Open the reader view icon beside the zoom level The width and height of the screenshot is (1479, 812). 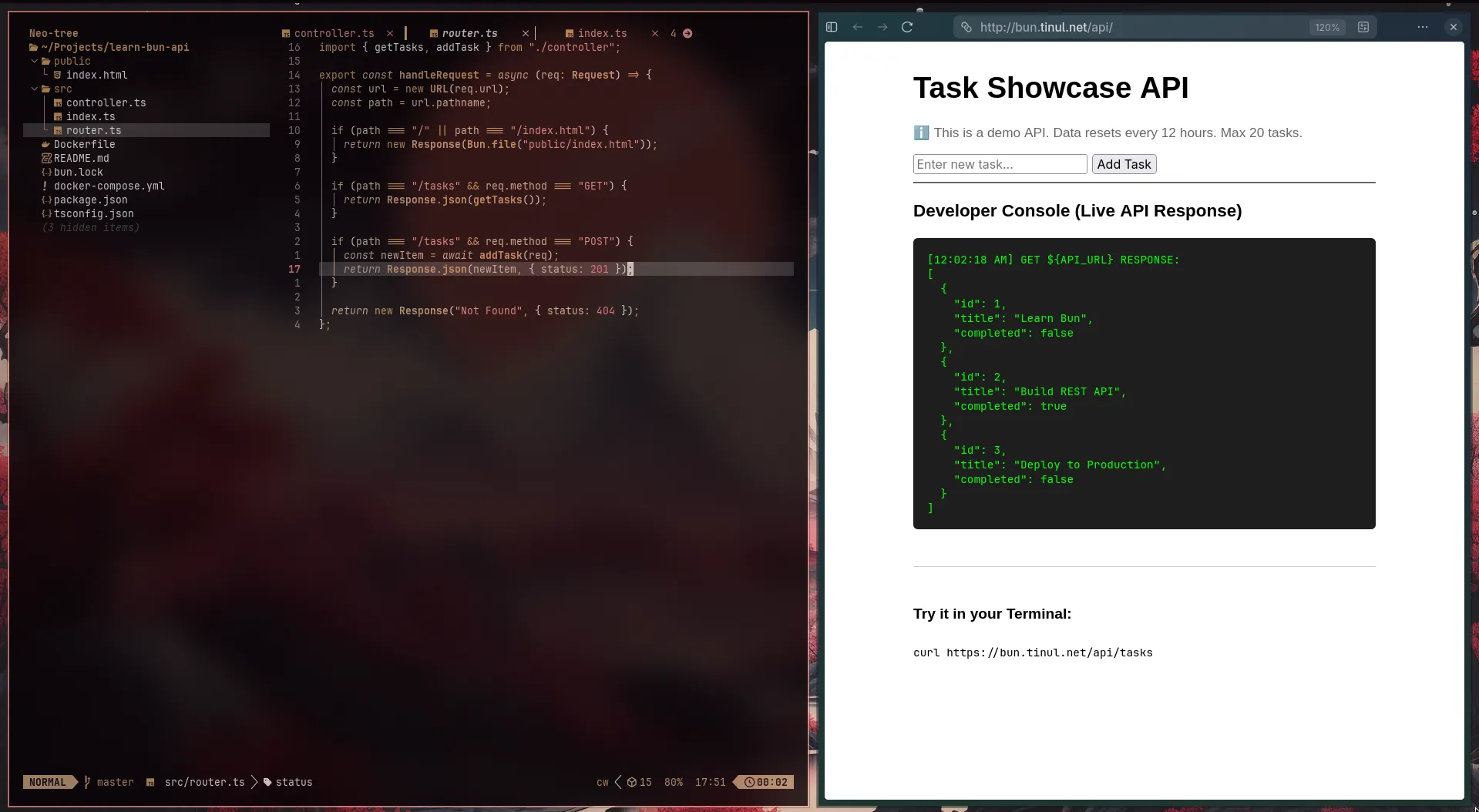tap(1363, 27)
